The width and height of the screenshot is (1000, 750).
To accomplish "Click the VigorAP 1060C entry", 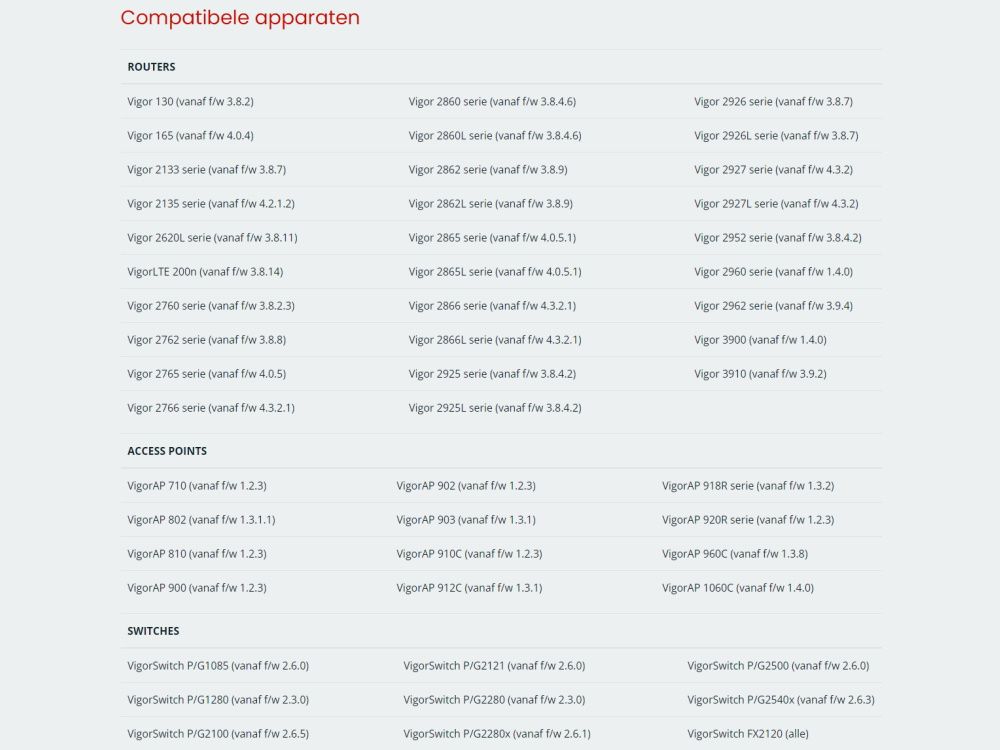I will point(738,588).
